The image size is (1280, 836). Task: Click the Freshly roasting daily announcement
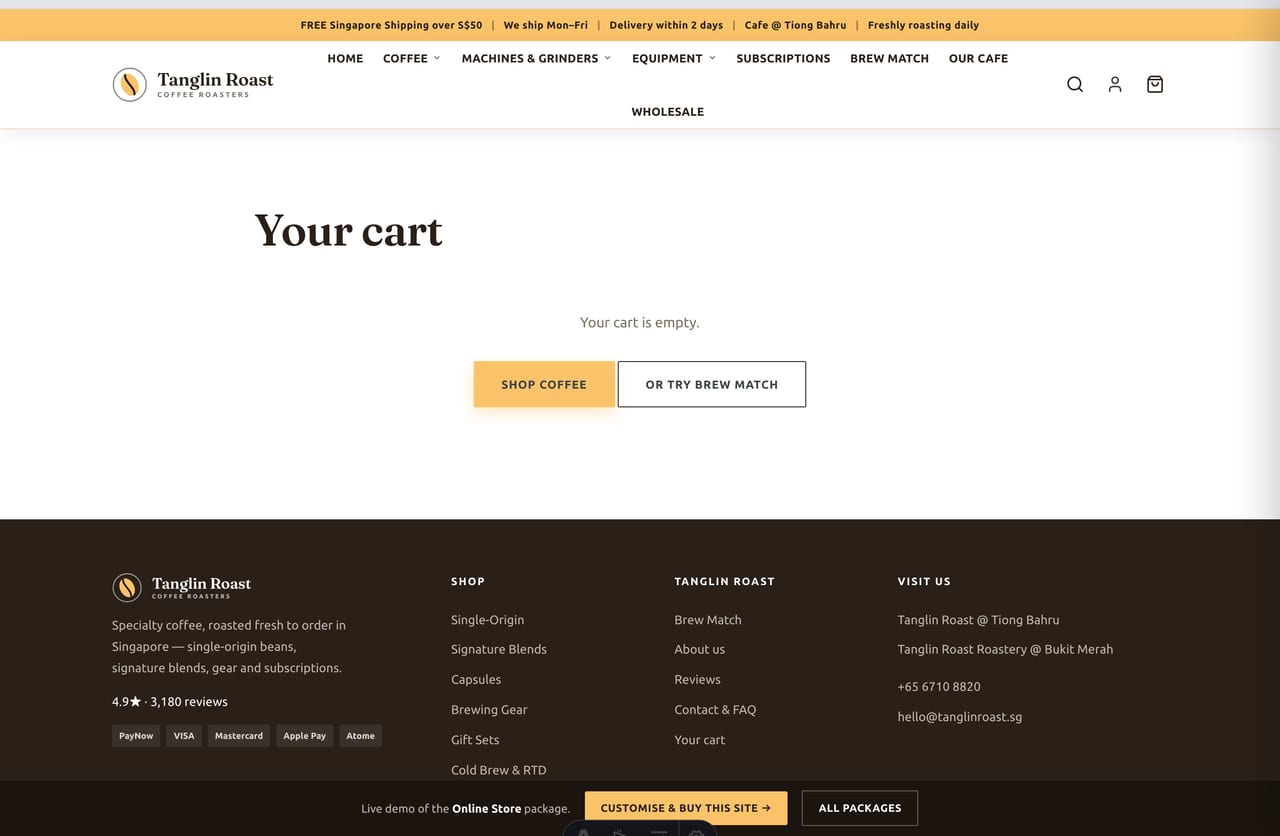point(923,25)
